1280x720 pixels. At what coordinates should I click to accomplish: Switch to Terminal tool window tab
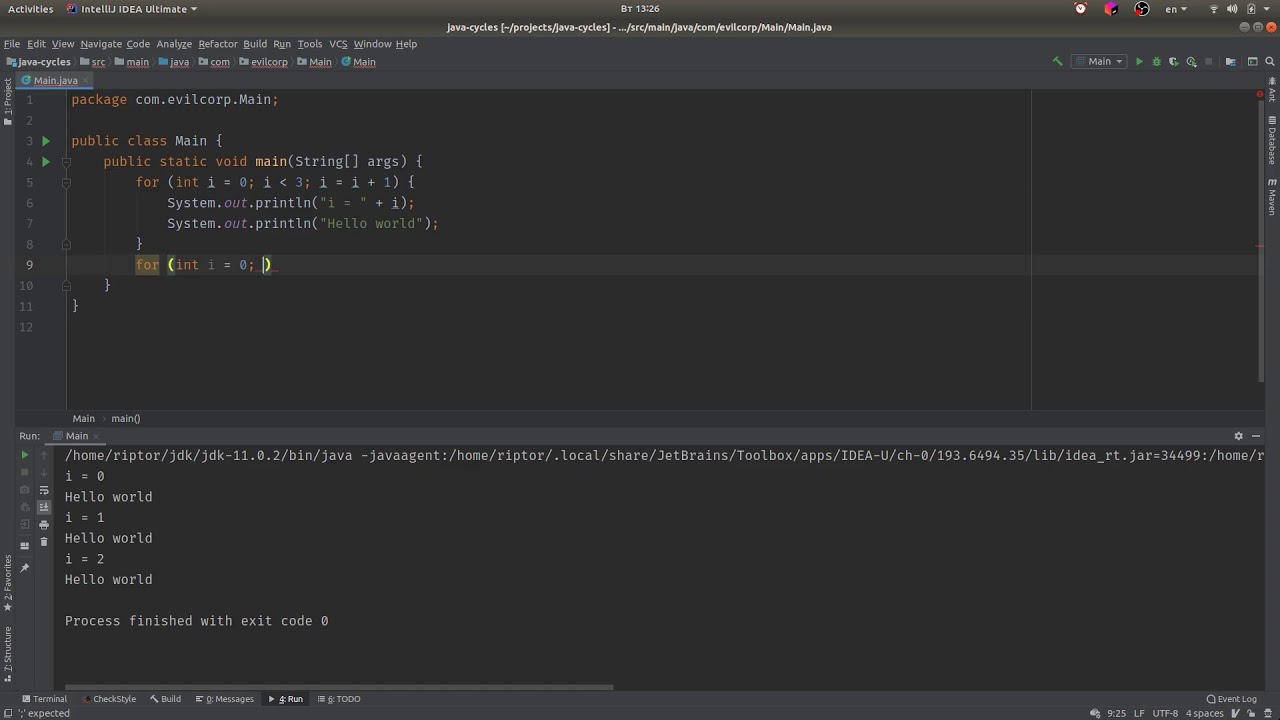tap(43, 699)
